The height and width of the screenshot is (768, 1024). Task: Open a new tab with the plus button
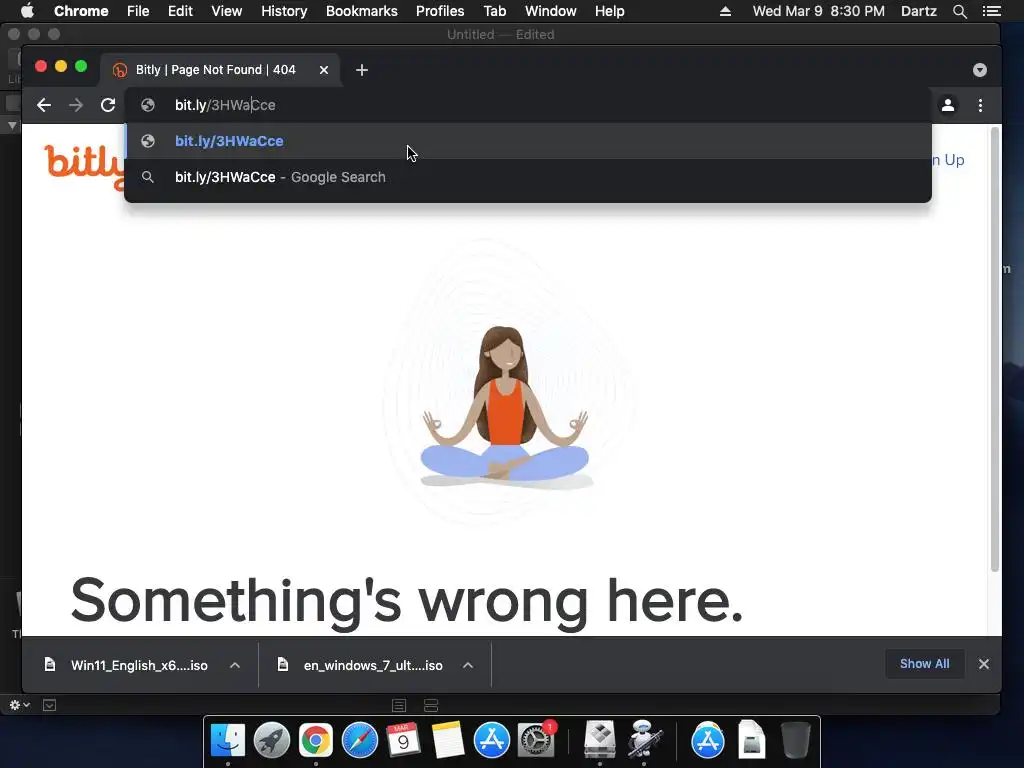coord(362,70)
